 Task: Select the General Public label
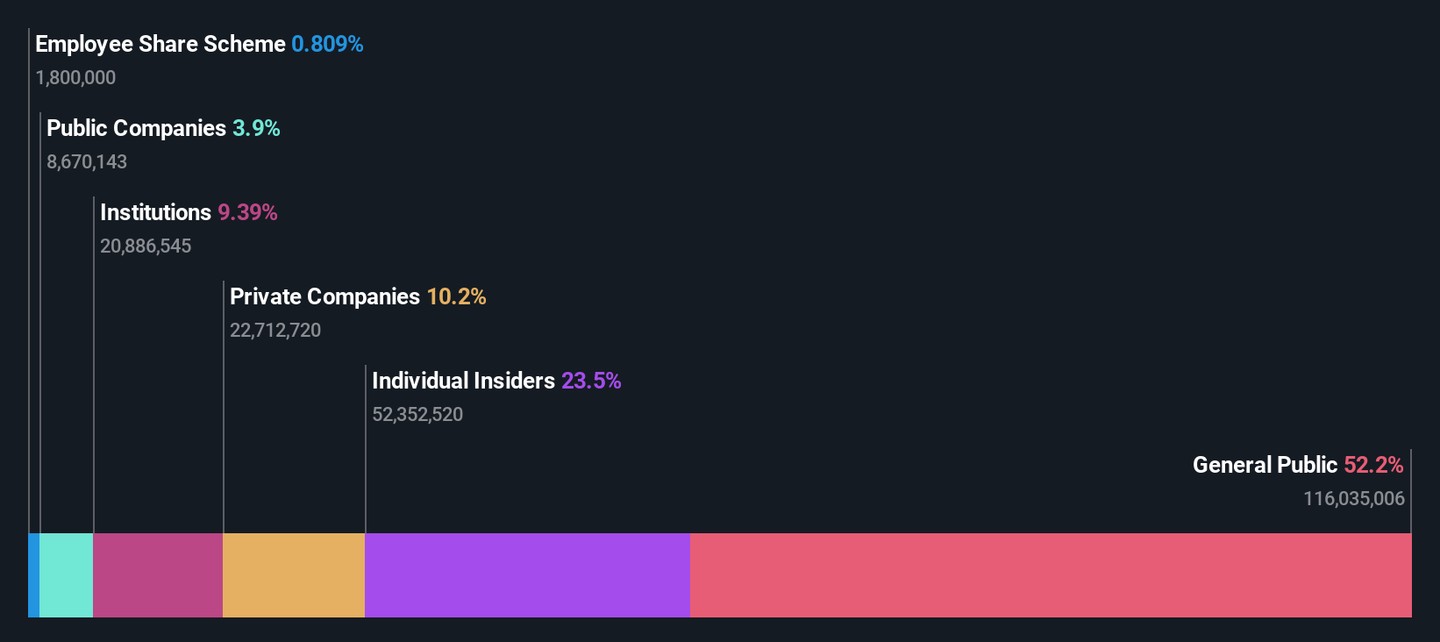point(1264,464)
